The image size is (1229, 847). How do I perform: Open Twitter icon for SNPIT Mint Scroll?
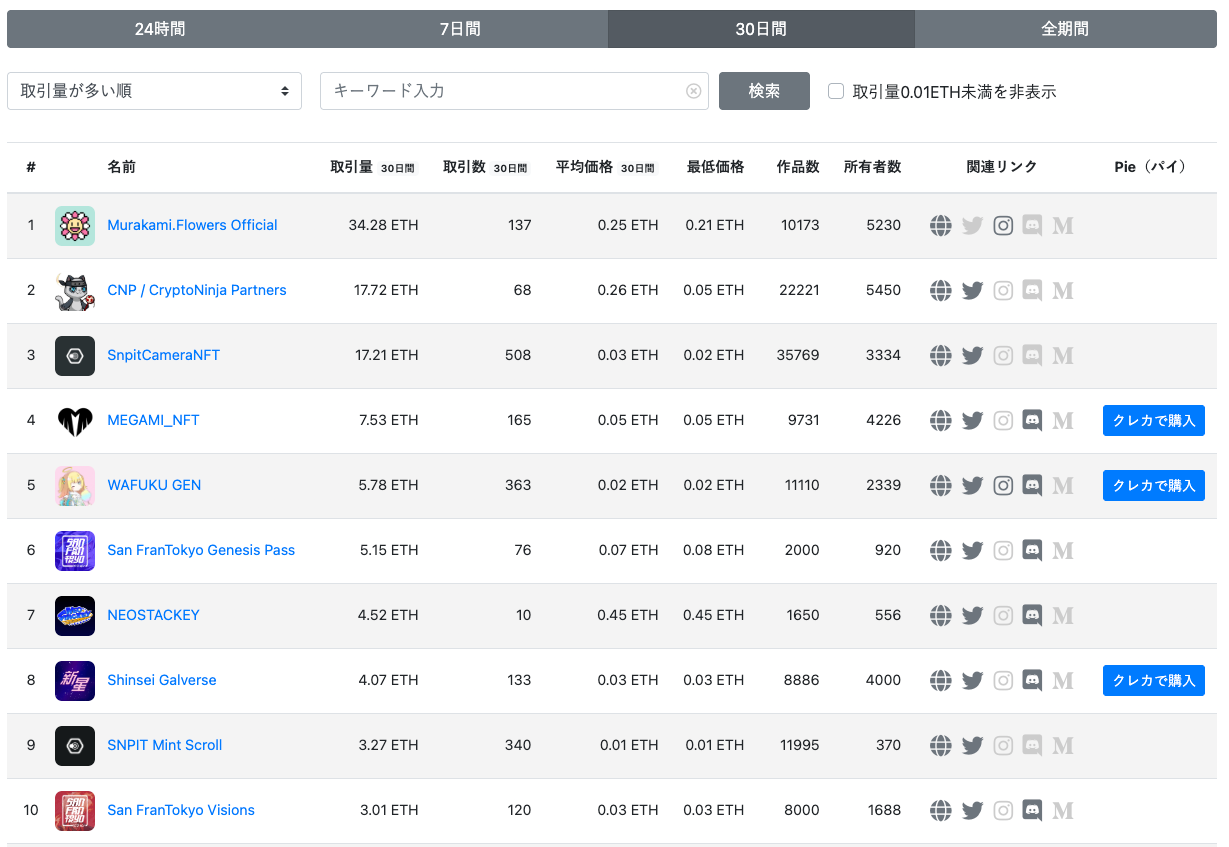pyautogui.click(x=972, y=745)
